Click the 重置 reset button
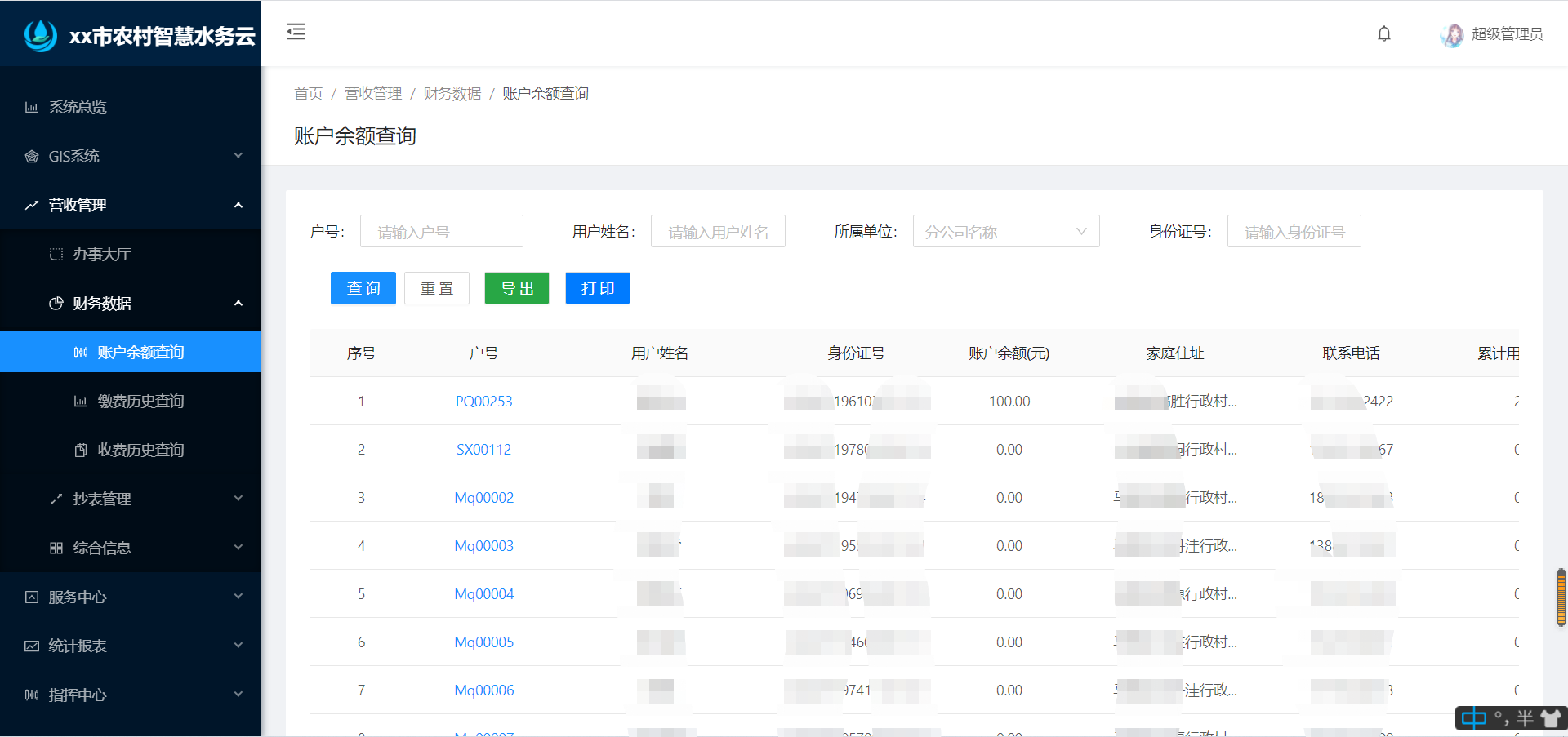 (437, 288)
